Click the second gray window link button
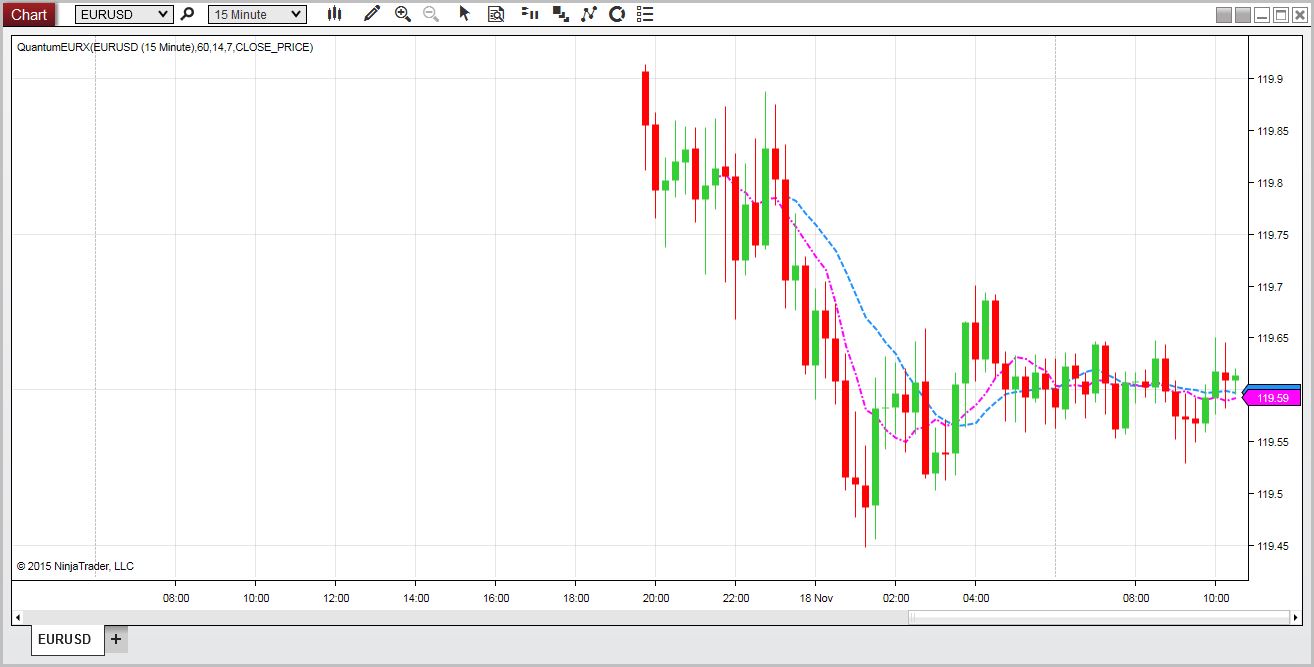Viewport: 1314px width, 667px height. [1243, 15]
